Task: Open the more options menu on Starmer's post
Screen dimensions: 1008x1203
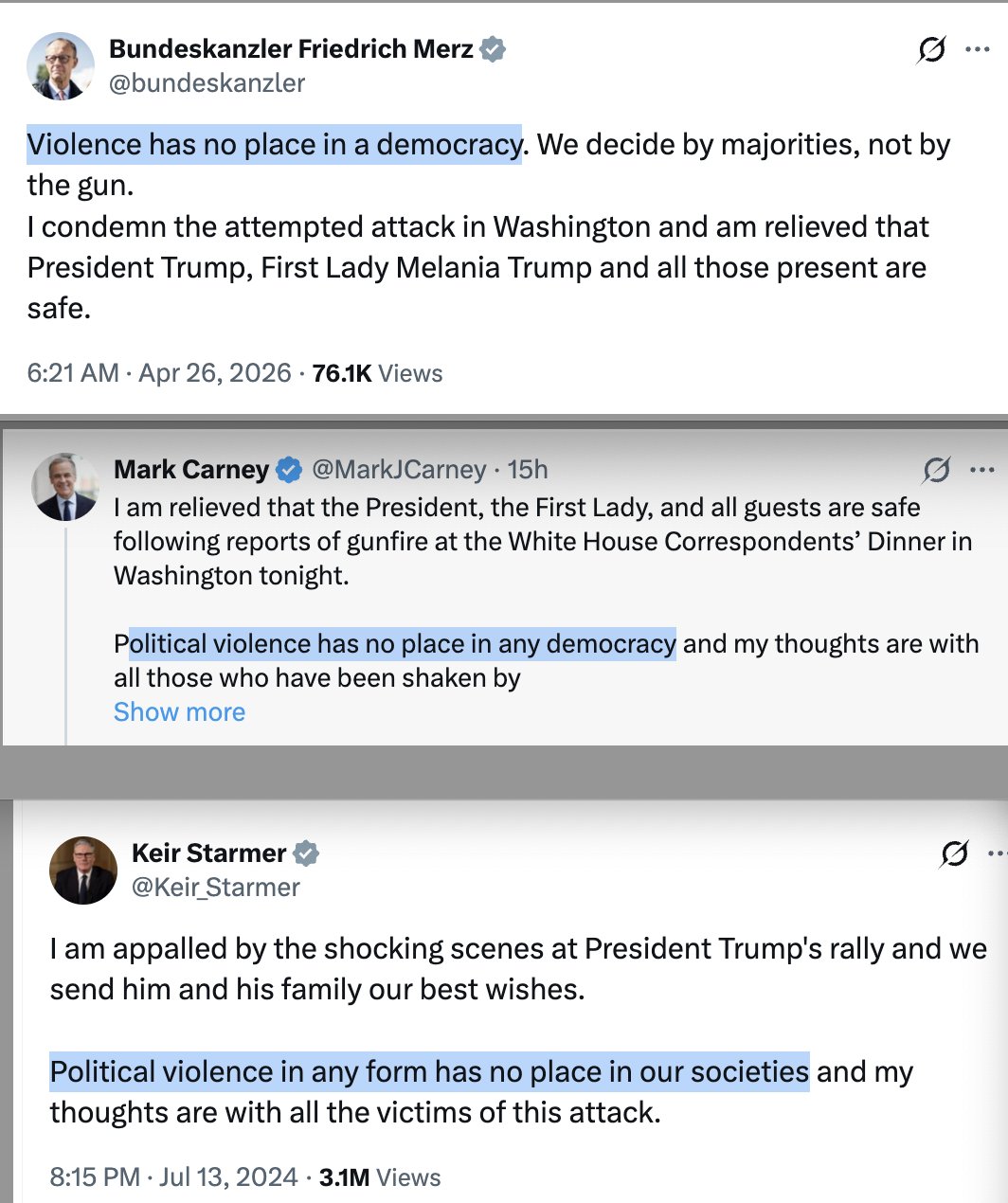Action: 997,853
